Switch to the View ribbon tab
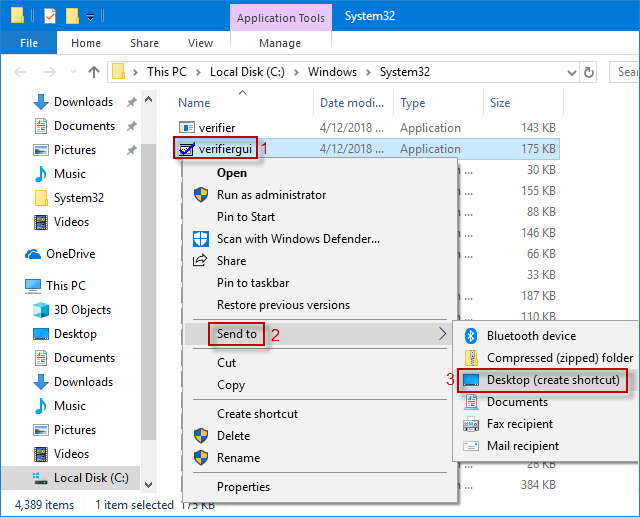The image size is (640, 517). [200, 43]
